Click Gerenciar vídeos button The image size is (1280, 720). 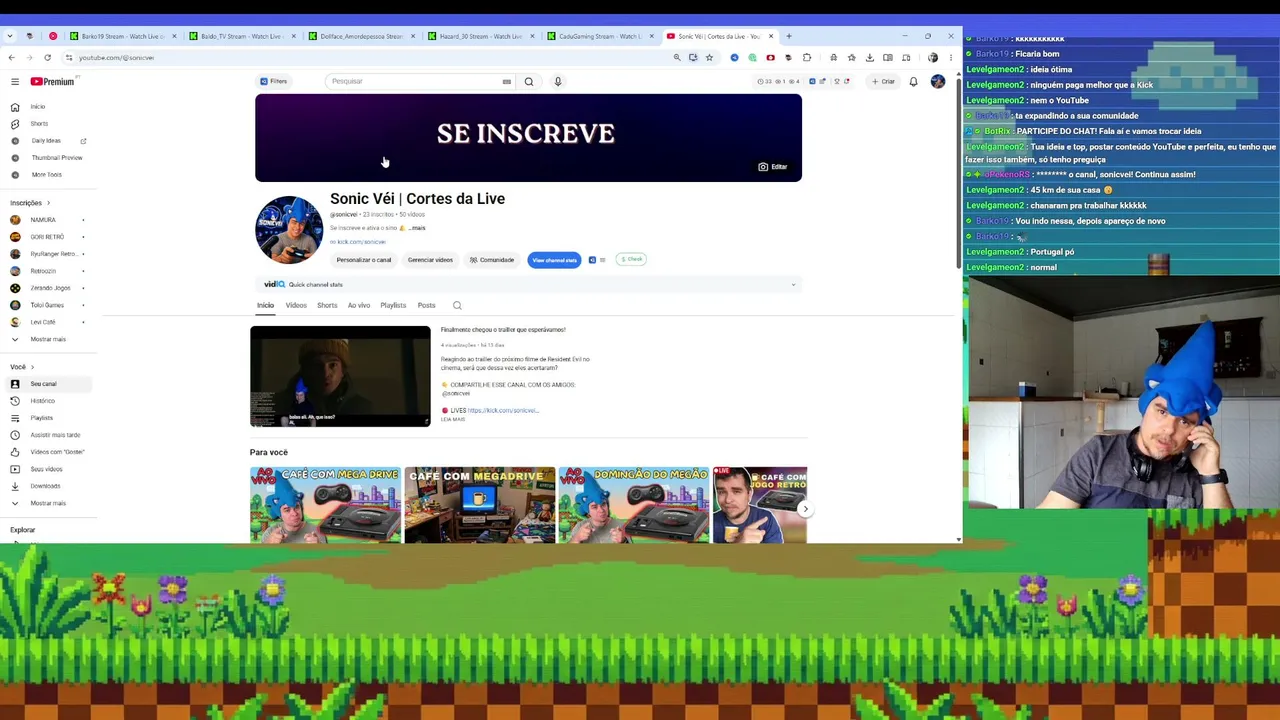coord(430,260)
